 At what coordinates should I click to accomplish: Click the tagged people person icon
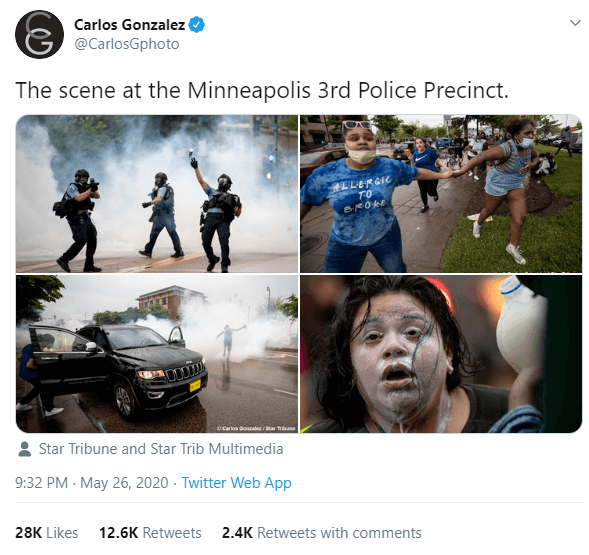tap(25, 449)
